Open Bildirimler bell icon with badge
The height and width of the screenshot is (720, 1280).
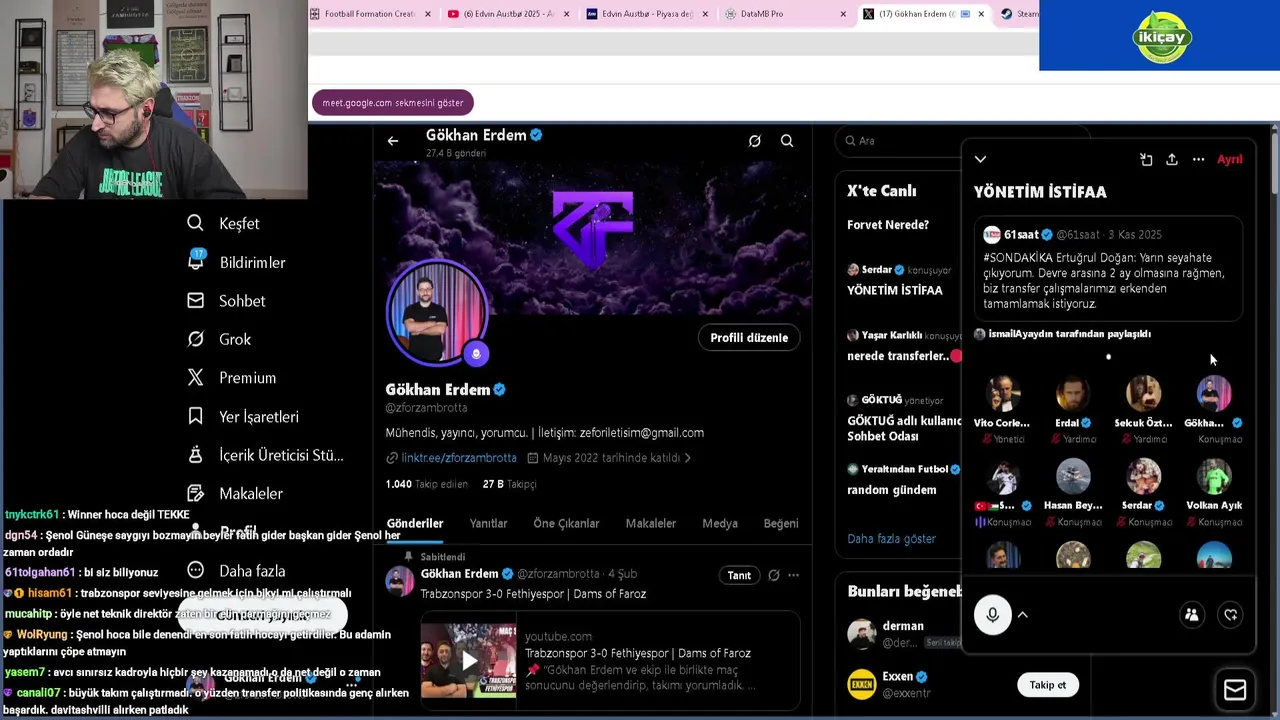[196, 260]
